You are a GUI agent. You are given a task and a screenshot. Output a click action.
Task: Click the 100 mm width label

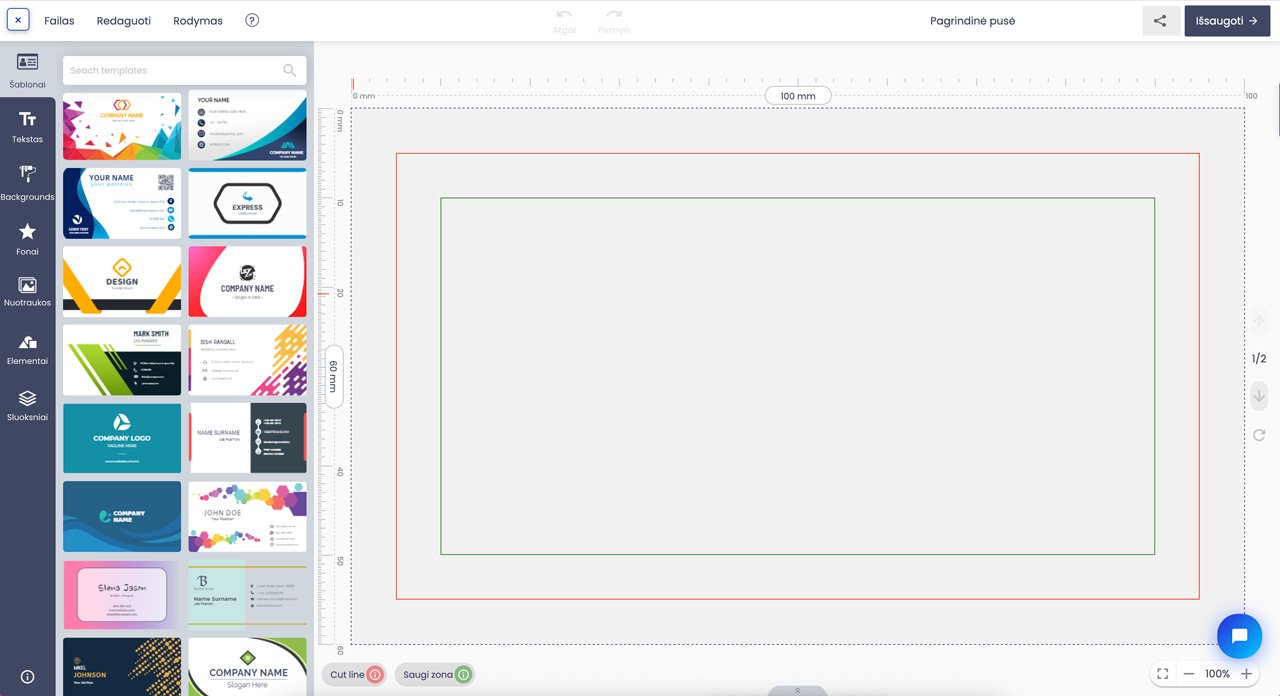[798, 96]
